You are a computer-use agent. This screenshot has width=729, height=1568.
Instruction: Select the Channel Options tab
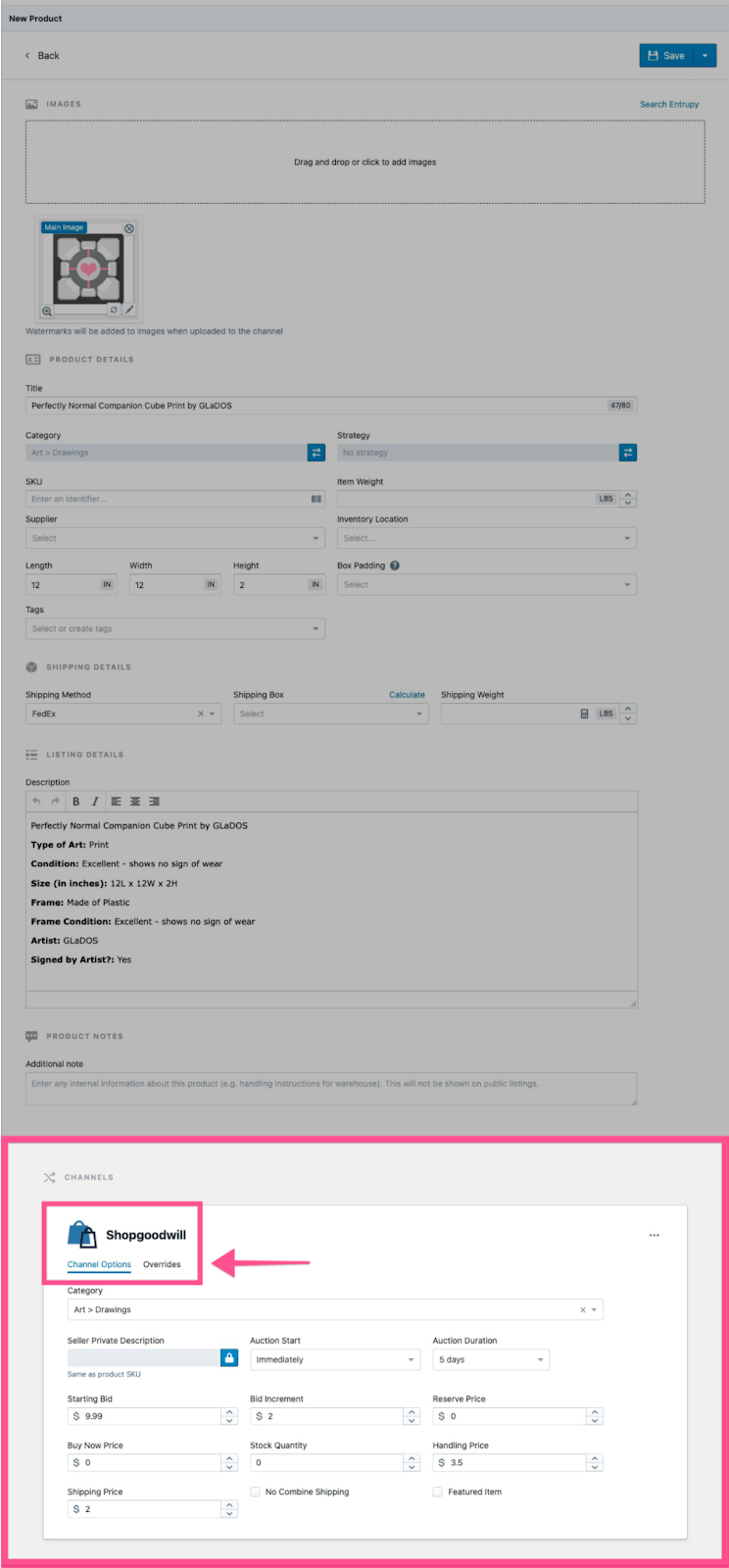click(x=99, y=1264)
